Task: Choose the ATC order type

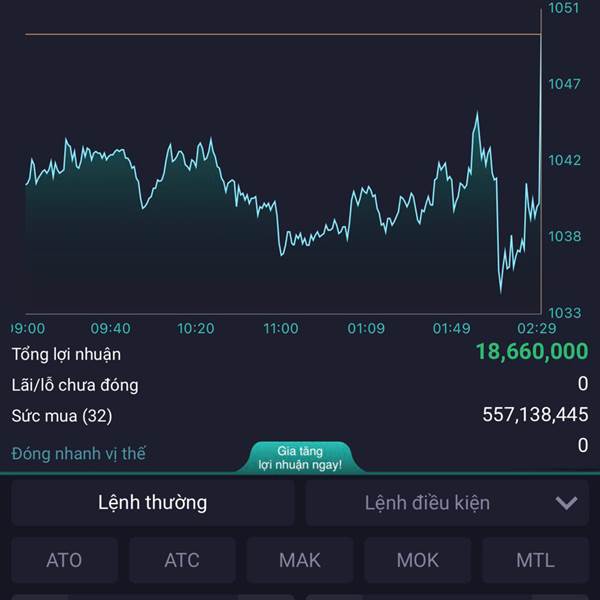Action: click(182, 560)
